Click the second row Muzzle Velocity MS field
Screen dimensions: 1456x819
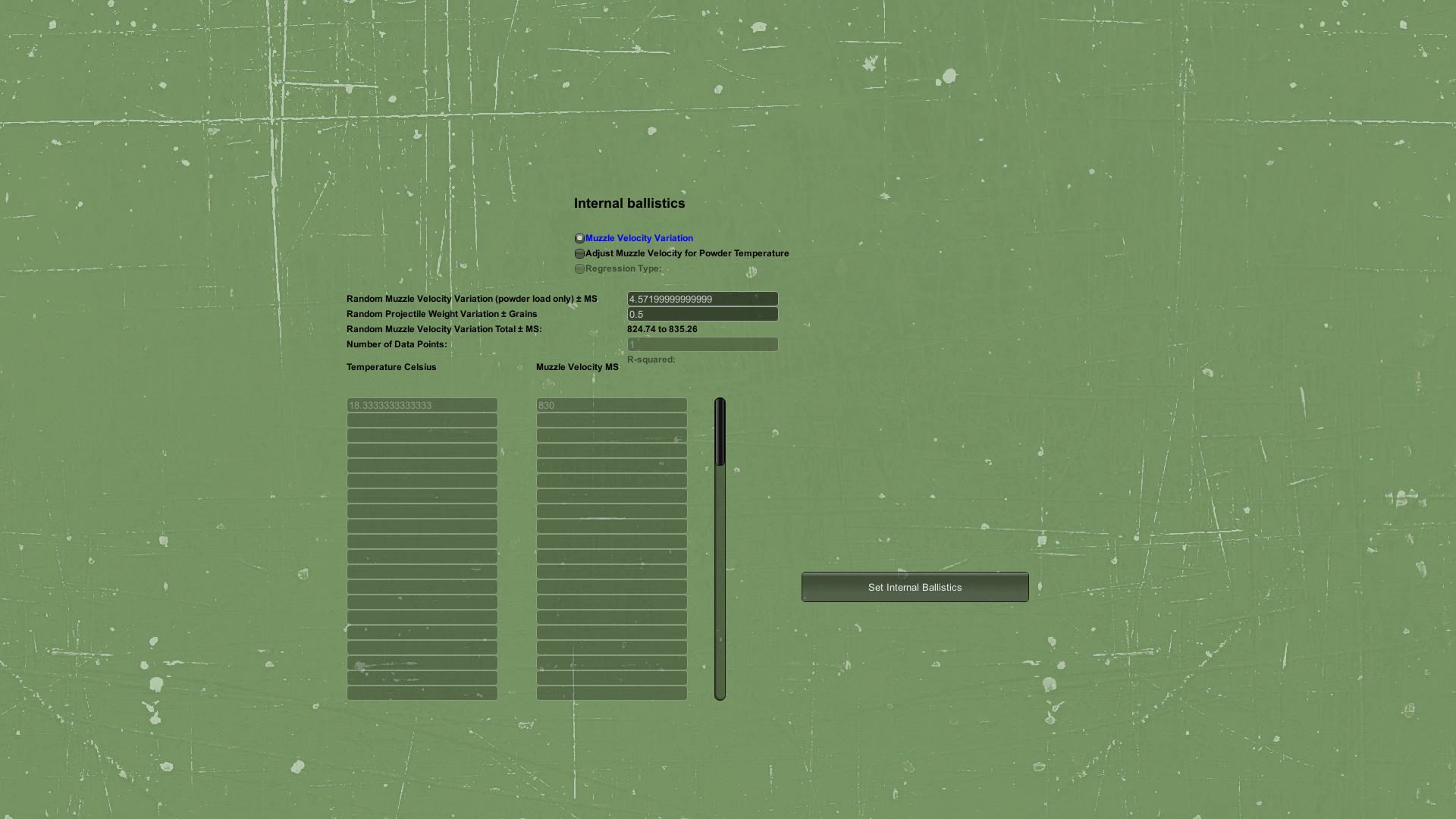click(x=611, y=420)
